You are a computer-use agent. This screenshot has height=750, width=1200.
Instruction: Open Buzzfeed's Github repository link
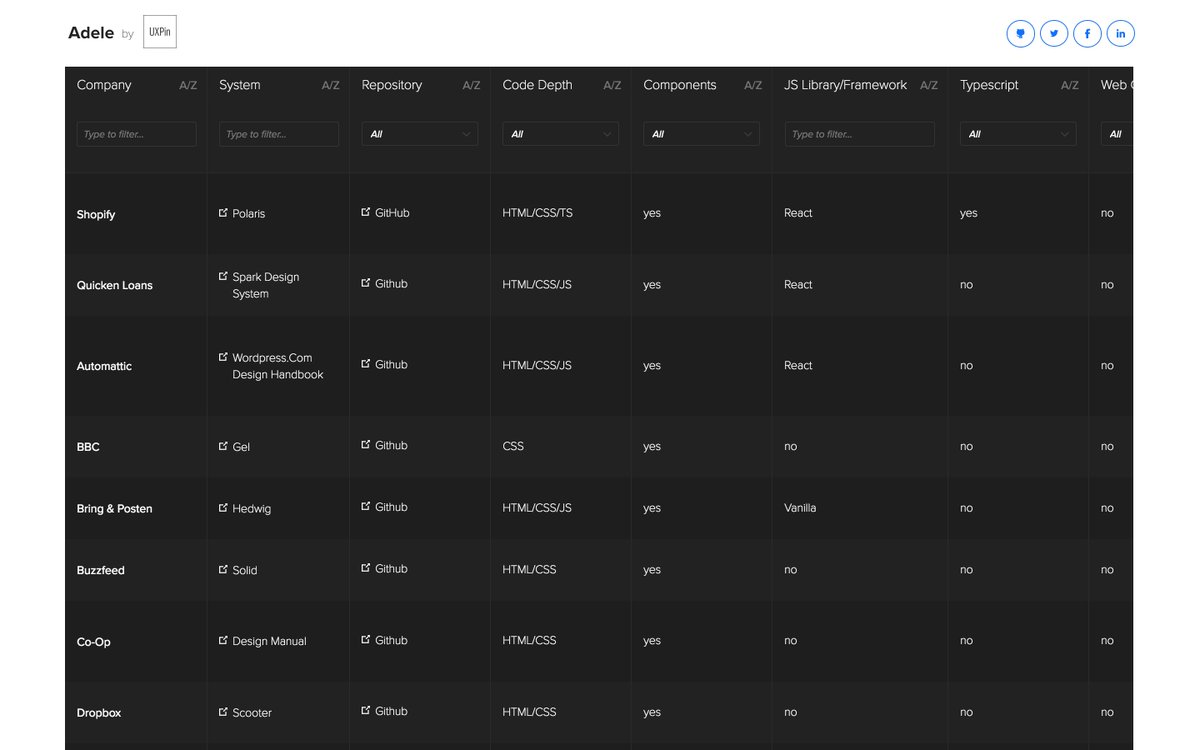(391, 569)
